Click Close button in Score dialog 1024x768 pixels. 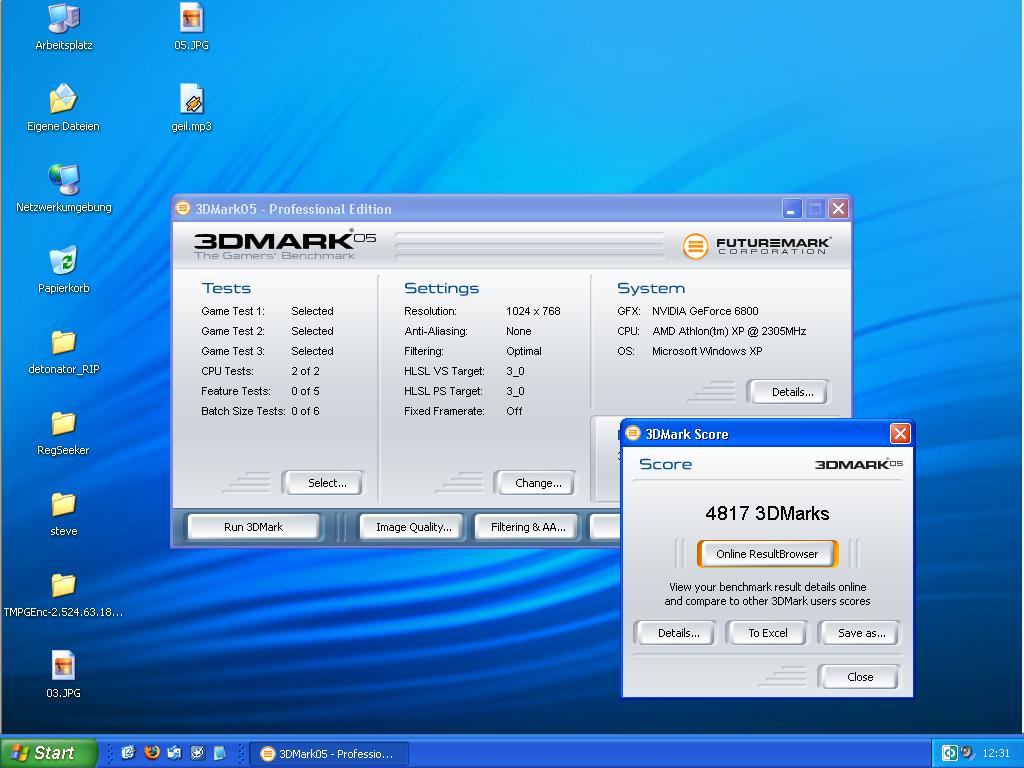[x=859, y=677]
